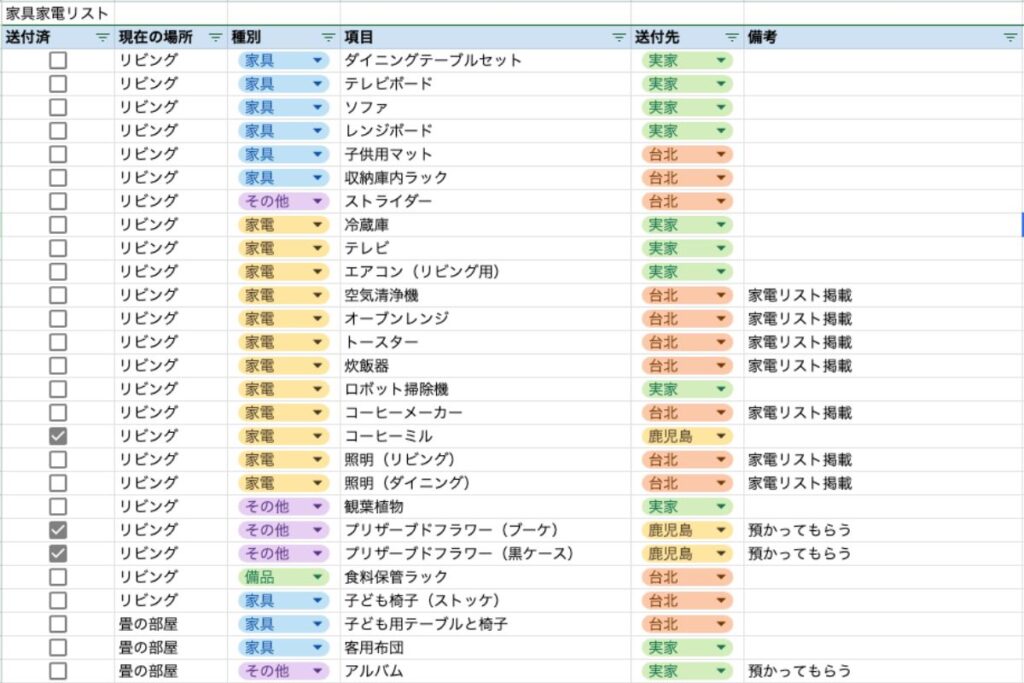Select the 備考 header label
Image resolution: width=1024 pixels, height=683 pixels.
(x=762, y=37)
